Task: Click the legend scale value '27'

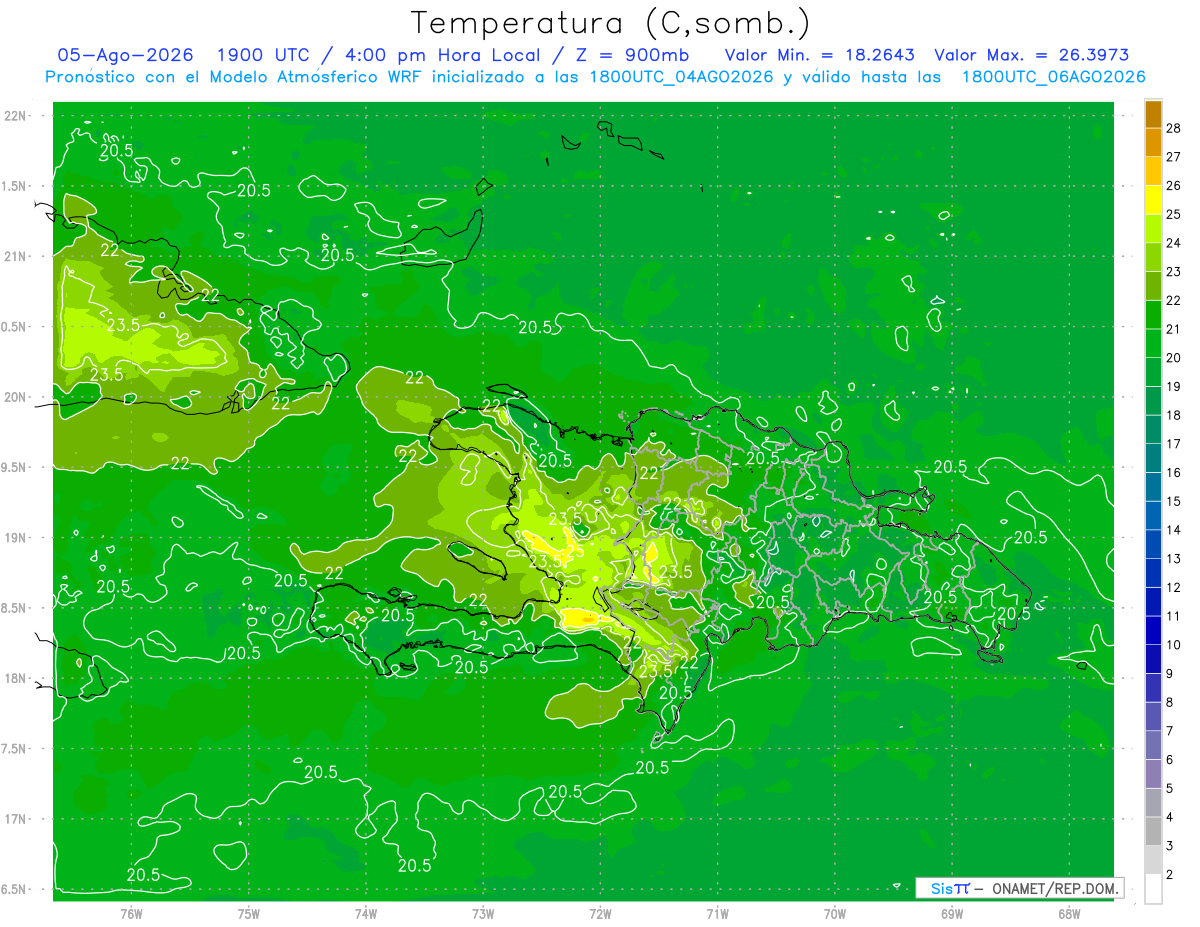Action: tap(1174, 157)
